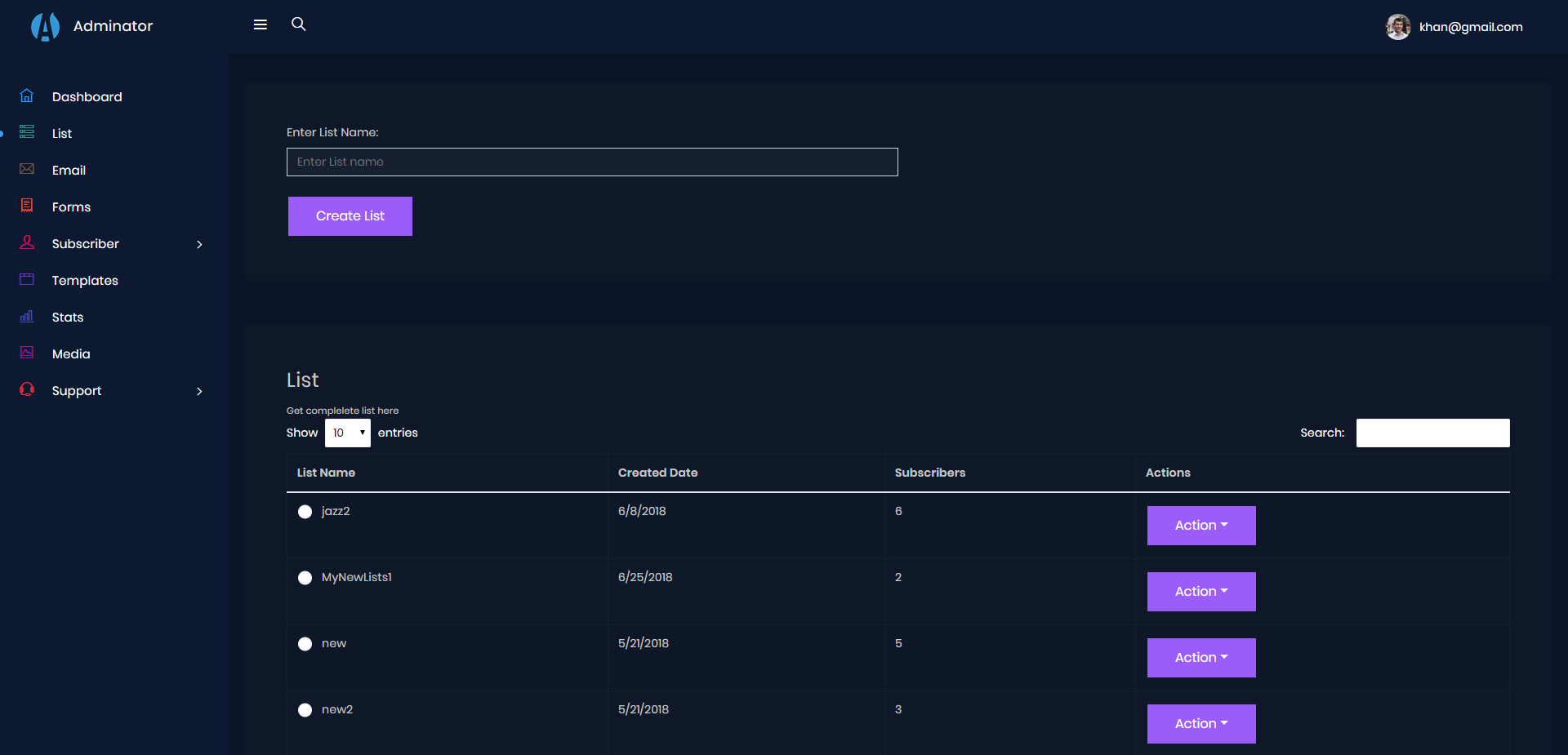Click the Media image icon

click(x=27, y=353)
